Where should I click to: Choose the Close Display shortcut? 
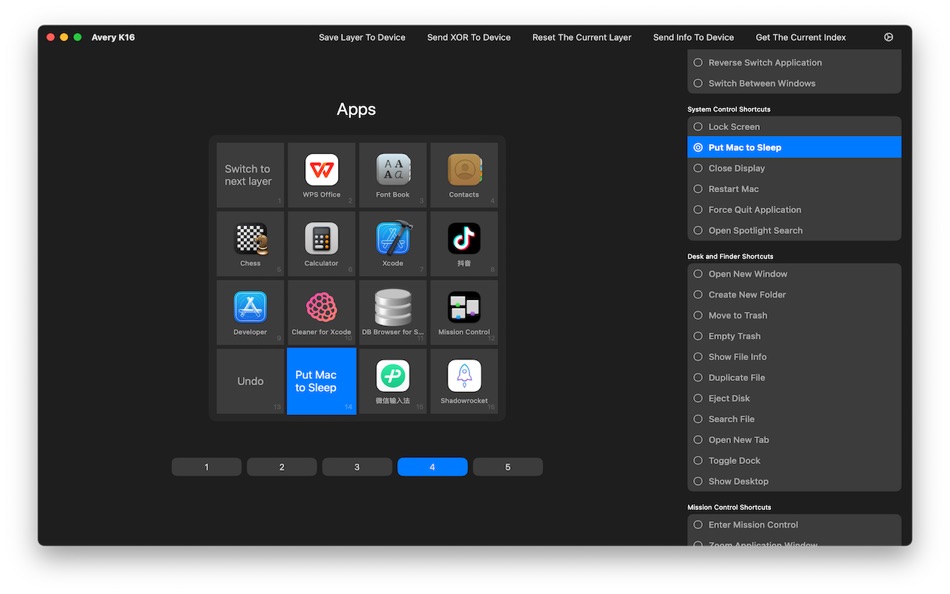point(794,168)
